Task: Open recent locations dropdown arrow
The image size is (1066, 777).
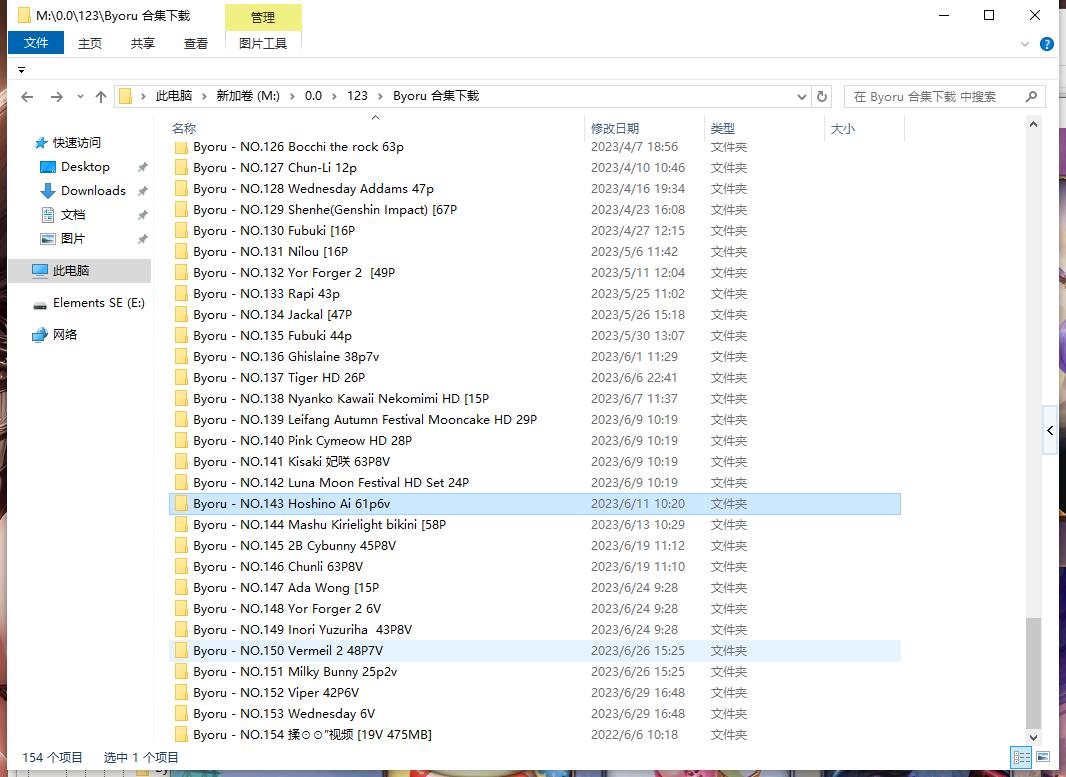Action: (80, 97)
